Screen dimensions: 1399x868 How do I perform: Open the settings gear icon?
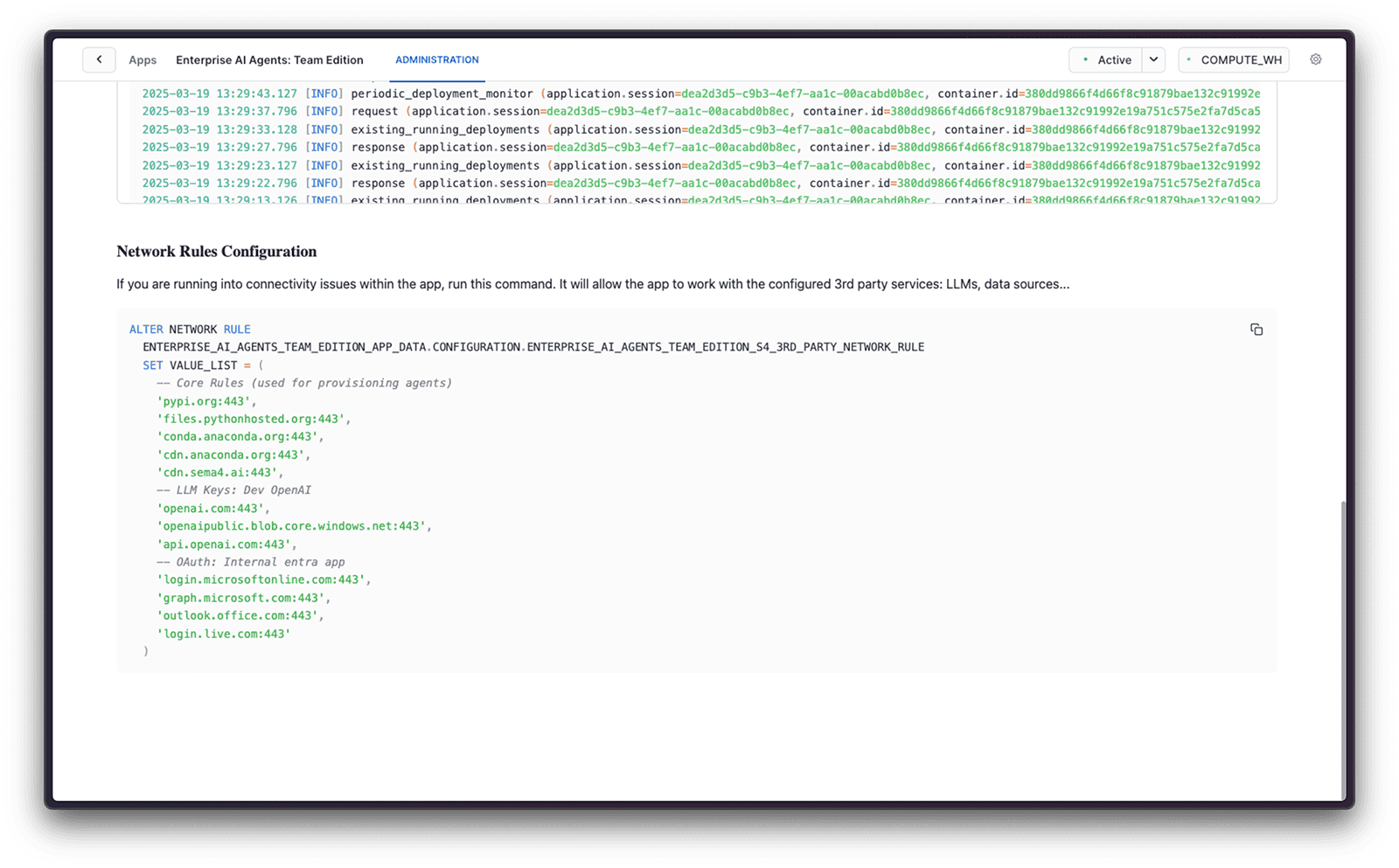click(x=1316, y=59)
